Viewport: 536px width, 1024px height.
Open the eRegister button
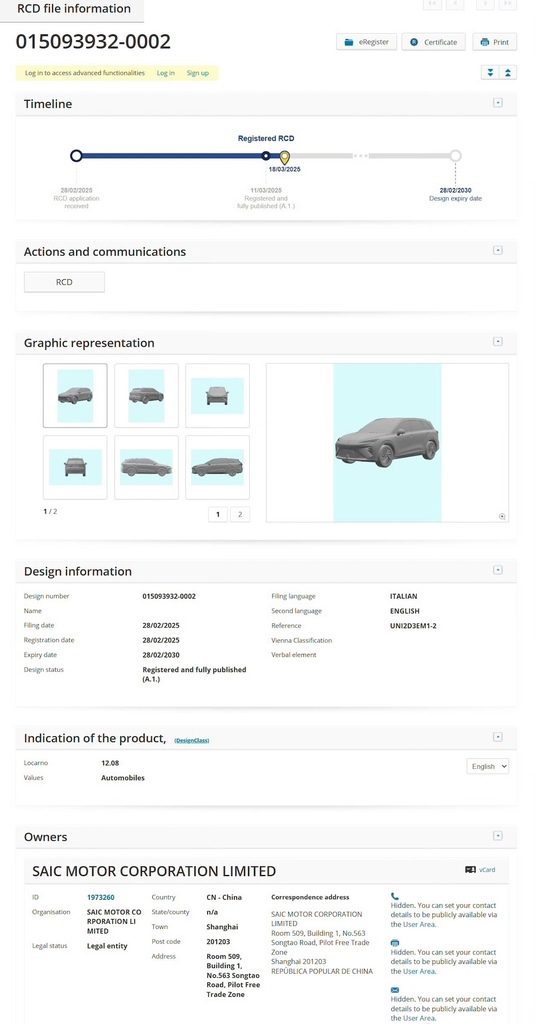click(x=366, y=42)
